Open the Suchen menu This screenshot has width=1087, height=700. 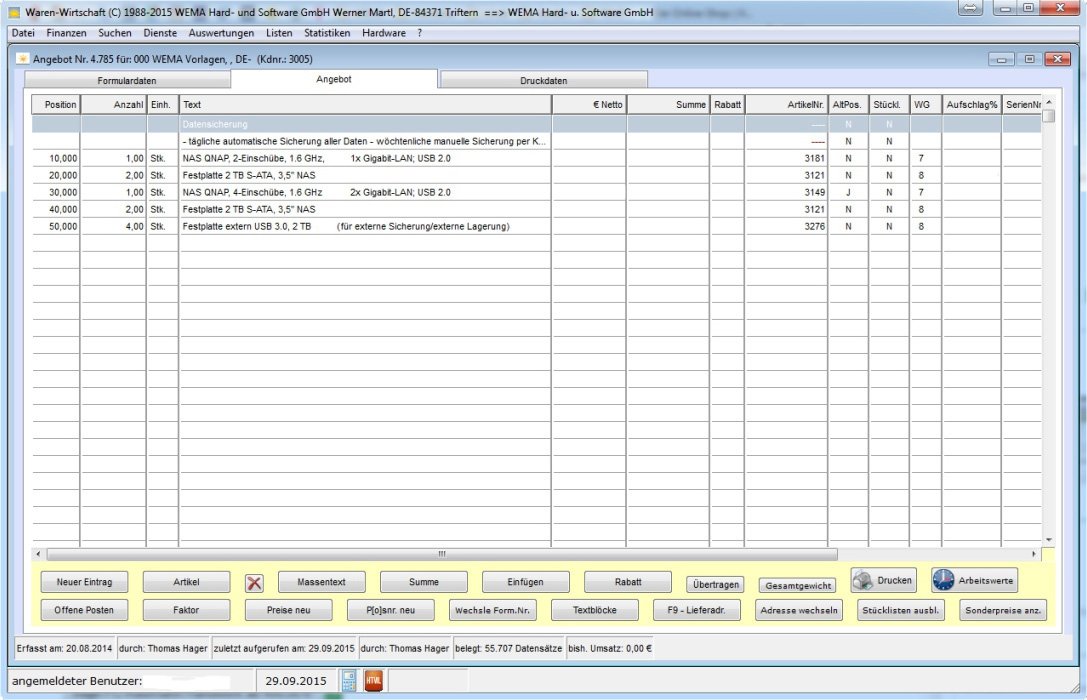pyautogui.click(x=114, y=33)
